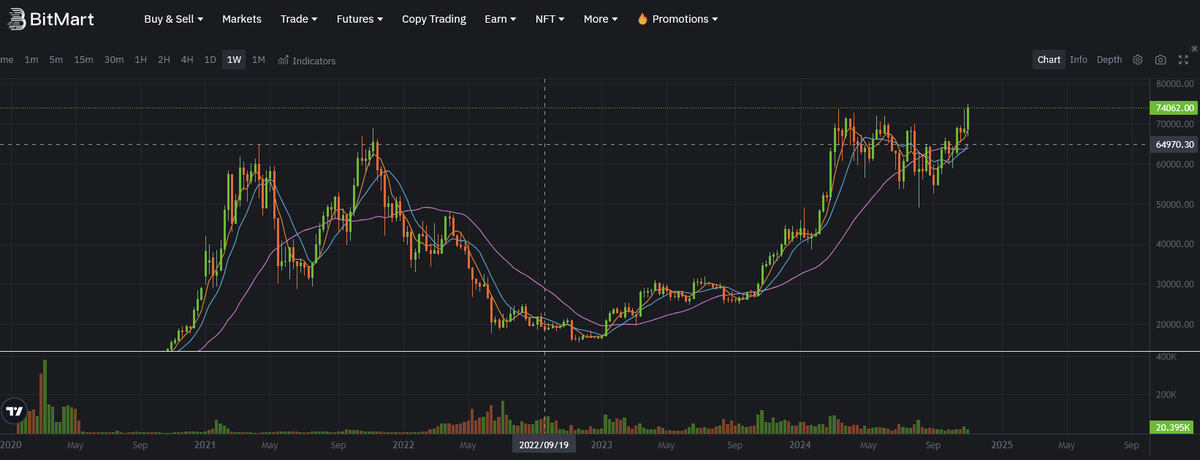Open the Copy Trading page
Image resolution: width=1200 pixels, height=460 pixels.
434,19
